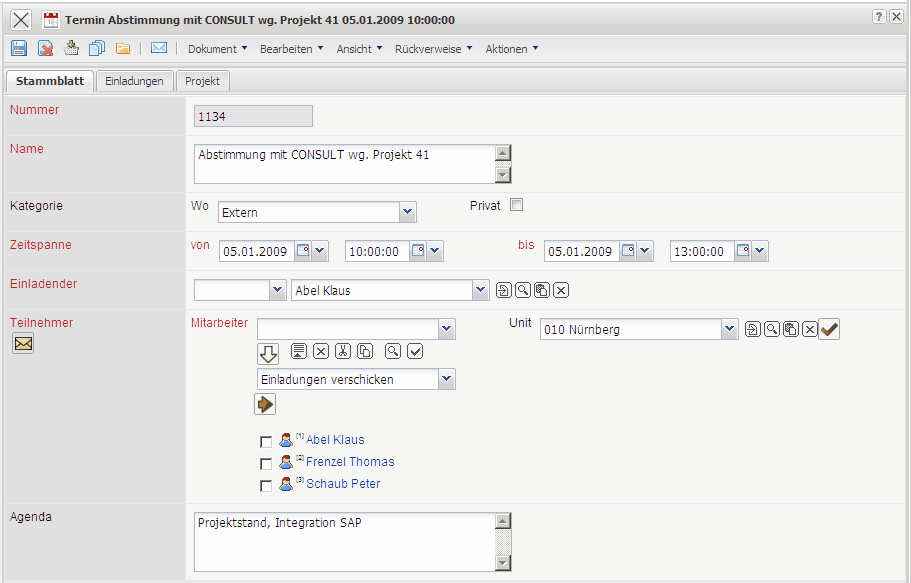Image resolution: width=911 pixels, height=583 pixels.
Task: Expand the Abel Klaus Einladender dropdown
Action: (x=480, y=290)
